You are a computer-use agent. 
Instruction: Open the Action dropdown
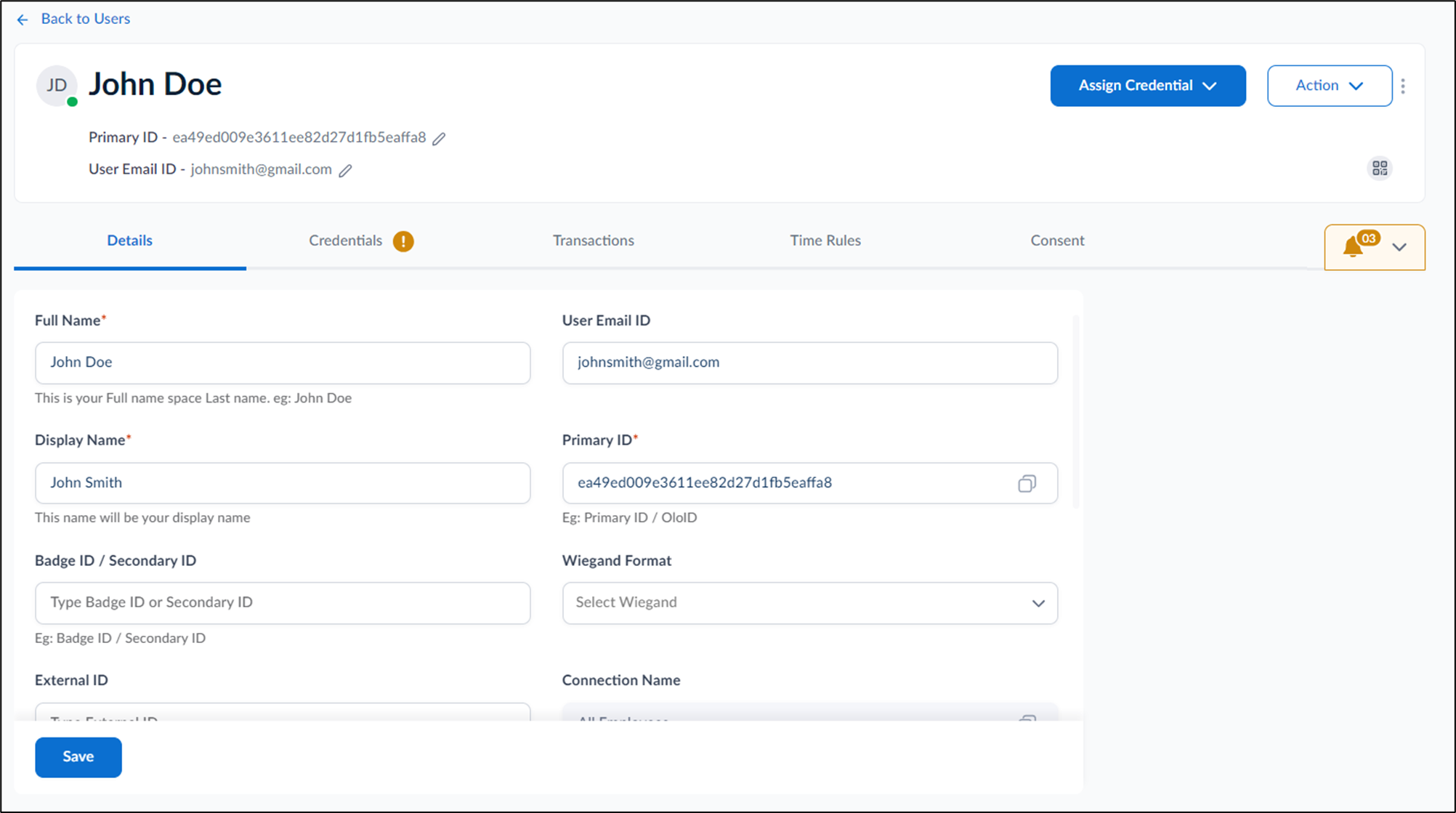point(1330,86)
